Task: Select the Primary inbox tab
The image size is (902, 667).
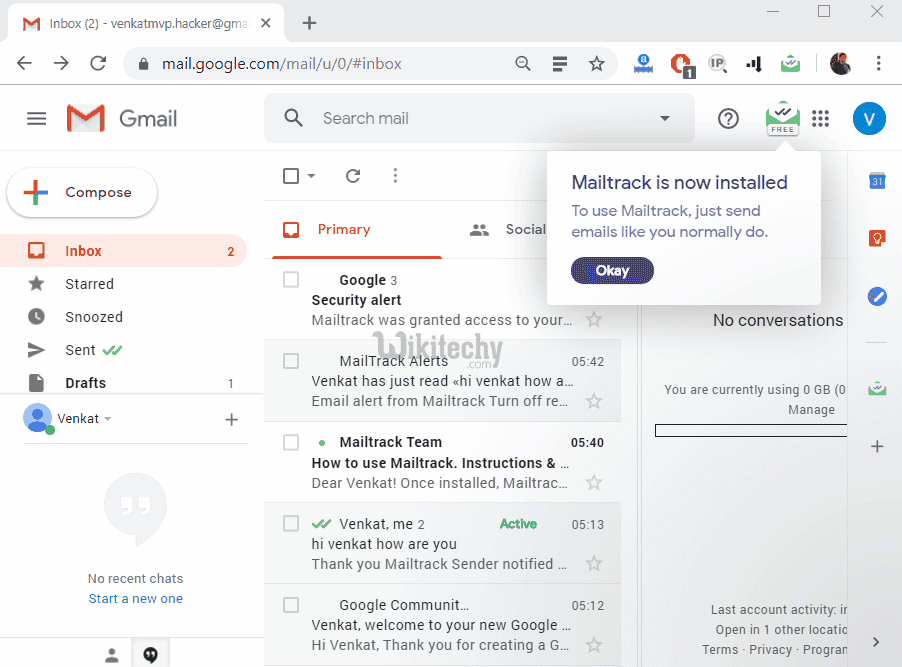Action: coord(345,229)
